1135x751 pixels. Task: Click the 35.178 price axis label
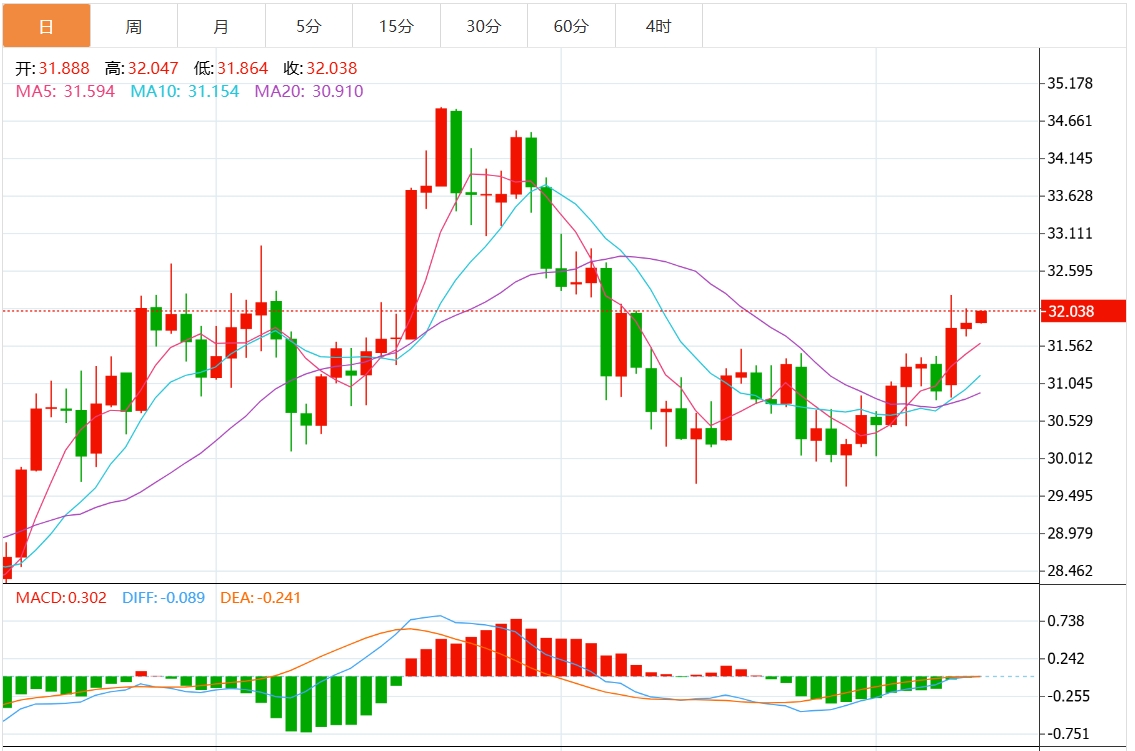tap(1070, 83)
